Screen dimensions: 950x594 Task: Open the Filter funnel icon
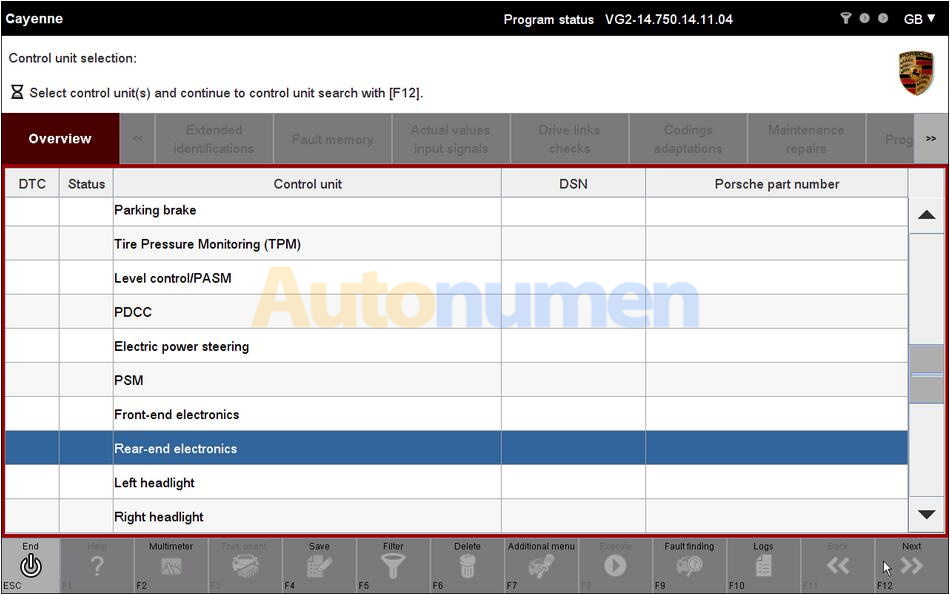(393, 566)
